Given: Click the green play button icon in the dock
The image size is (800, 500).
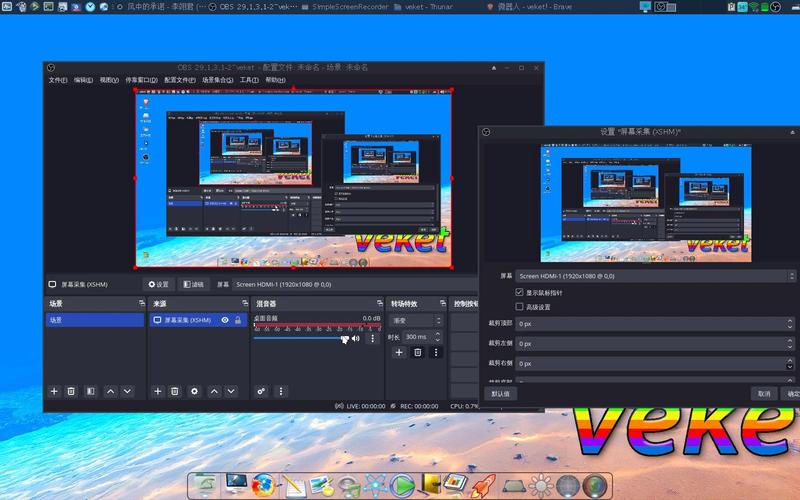Looking at the screenshot, I should coord(402,485).
